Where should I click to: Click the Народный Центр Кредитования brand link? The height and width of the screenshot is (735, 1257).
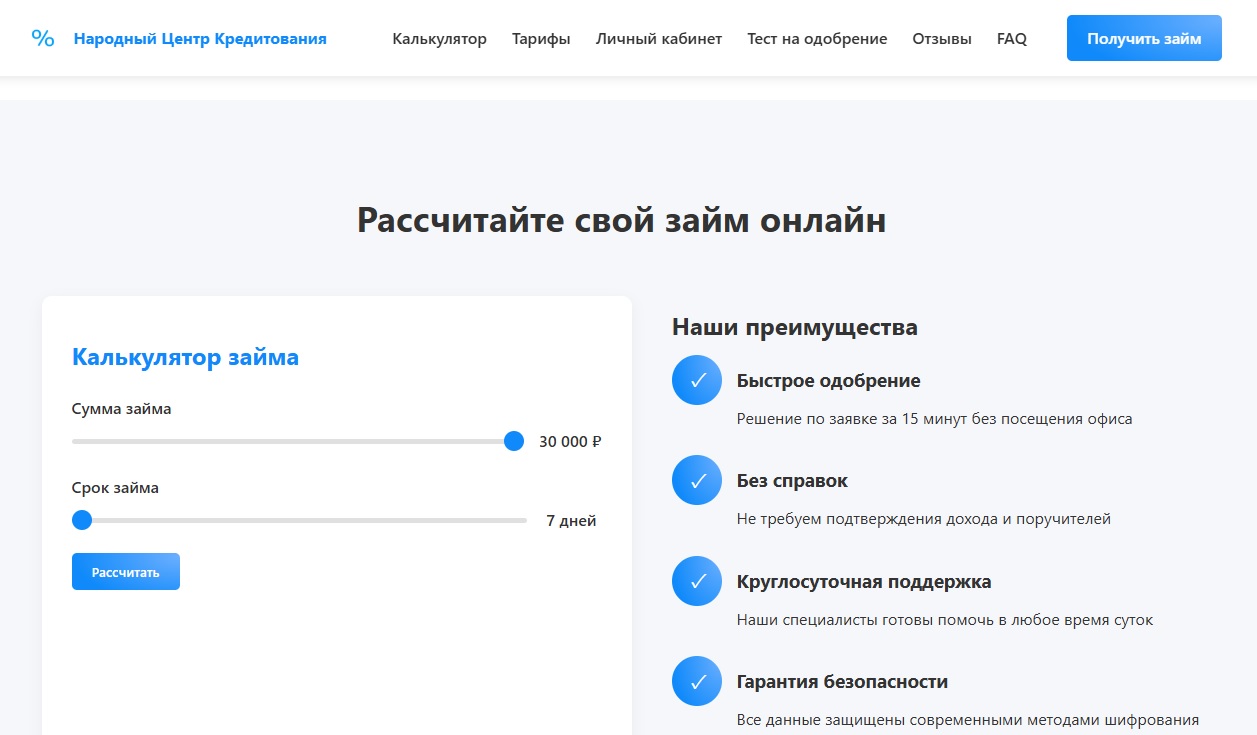(200, 39)
